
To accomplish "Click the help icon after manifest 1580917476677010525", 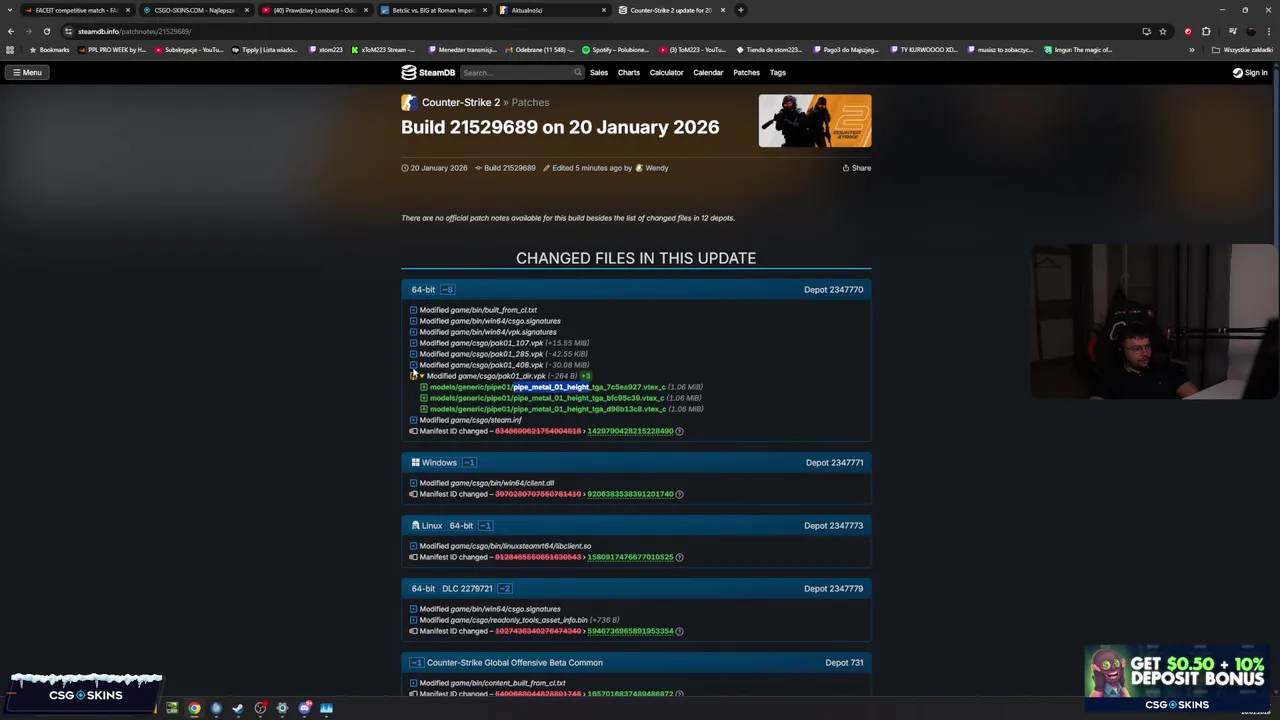I will [679, 557].
